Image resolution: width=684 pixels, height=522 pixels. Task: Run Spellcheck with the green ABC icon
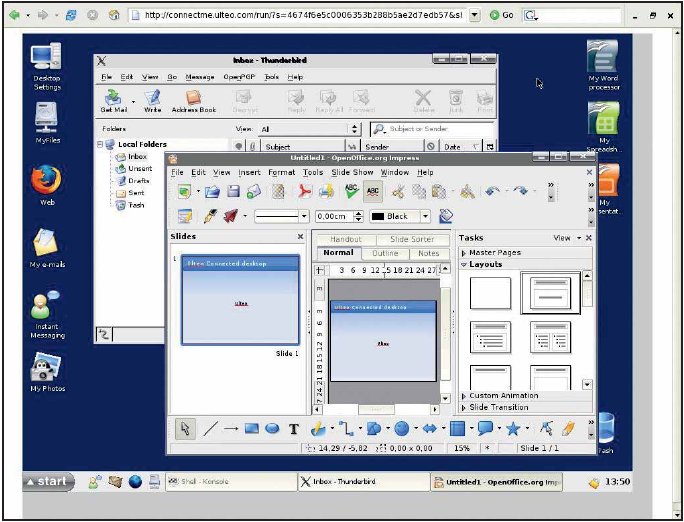(351, 191)
